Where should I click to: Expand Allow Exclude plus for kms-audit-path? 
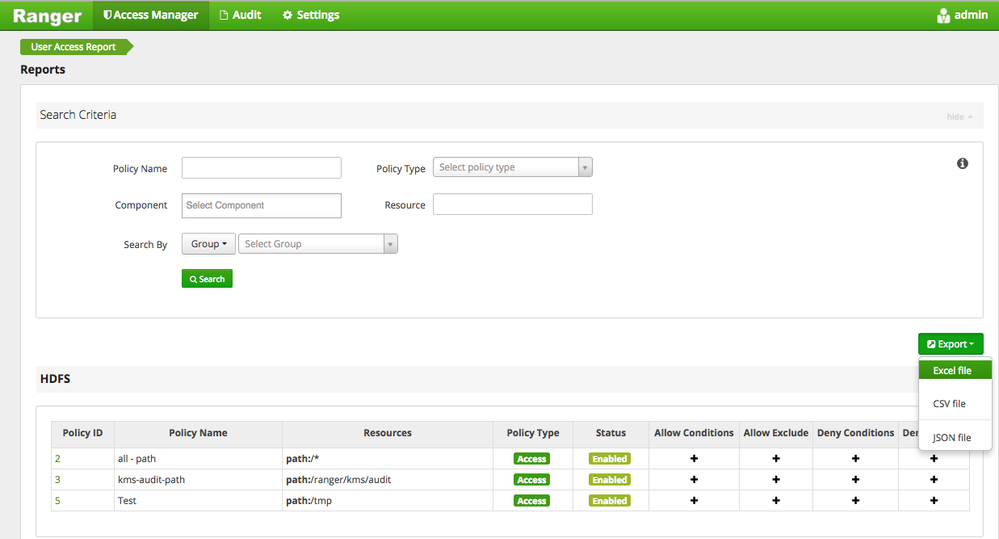[775, 479]
